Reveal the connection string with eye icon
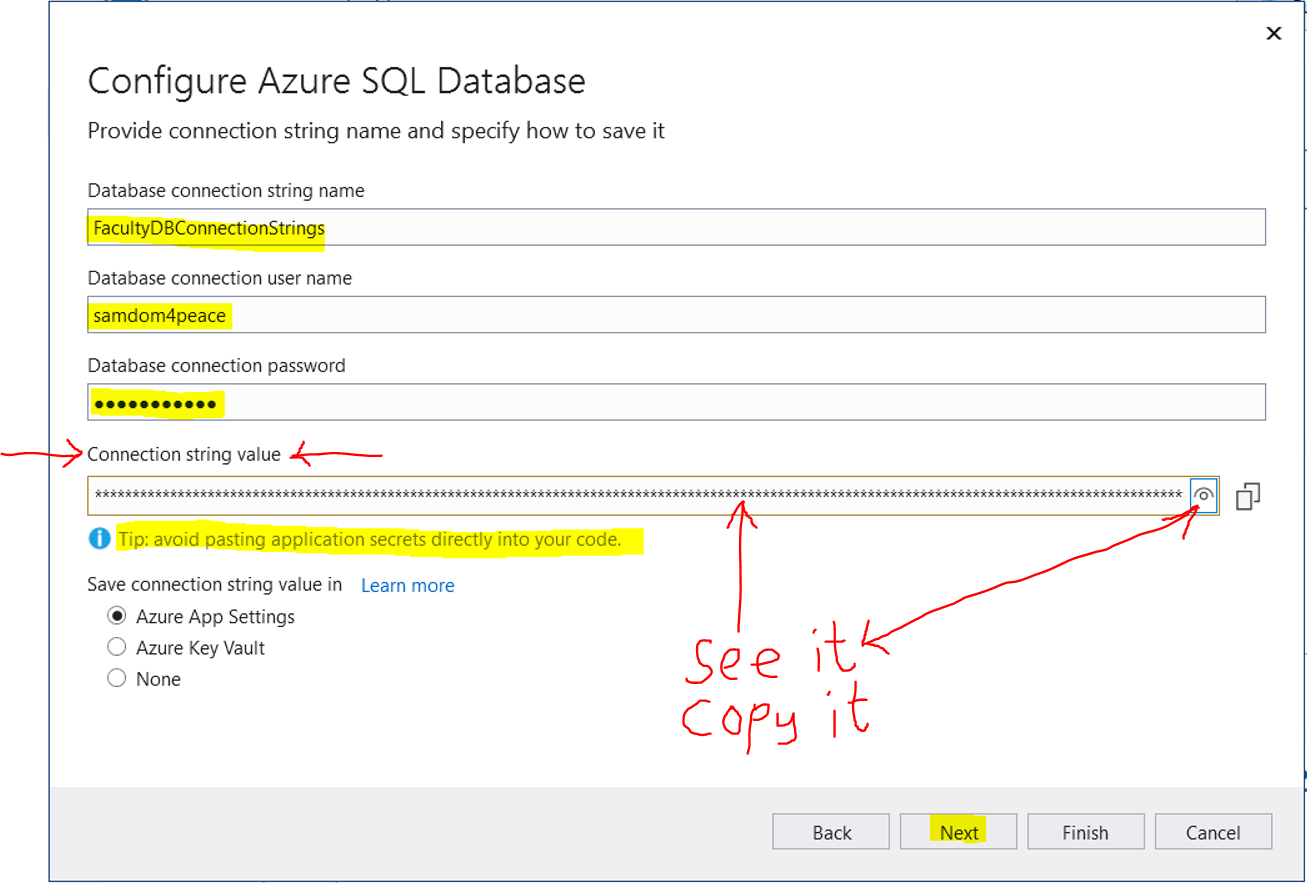The width and height of the screenshot is (1307, 883). point(1204,496)
